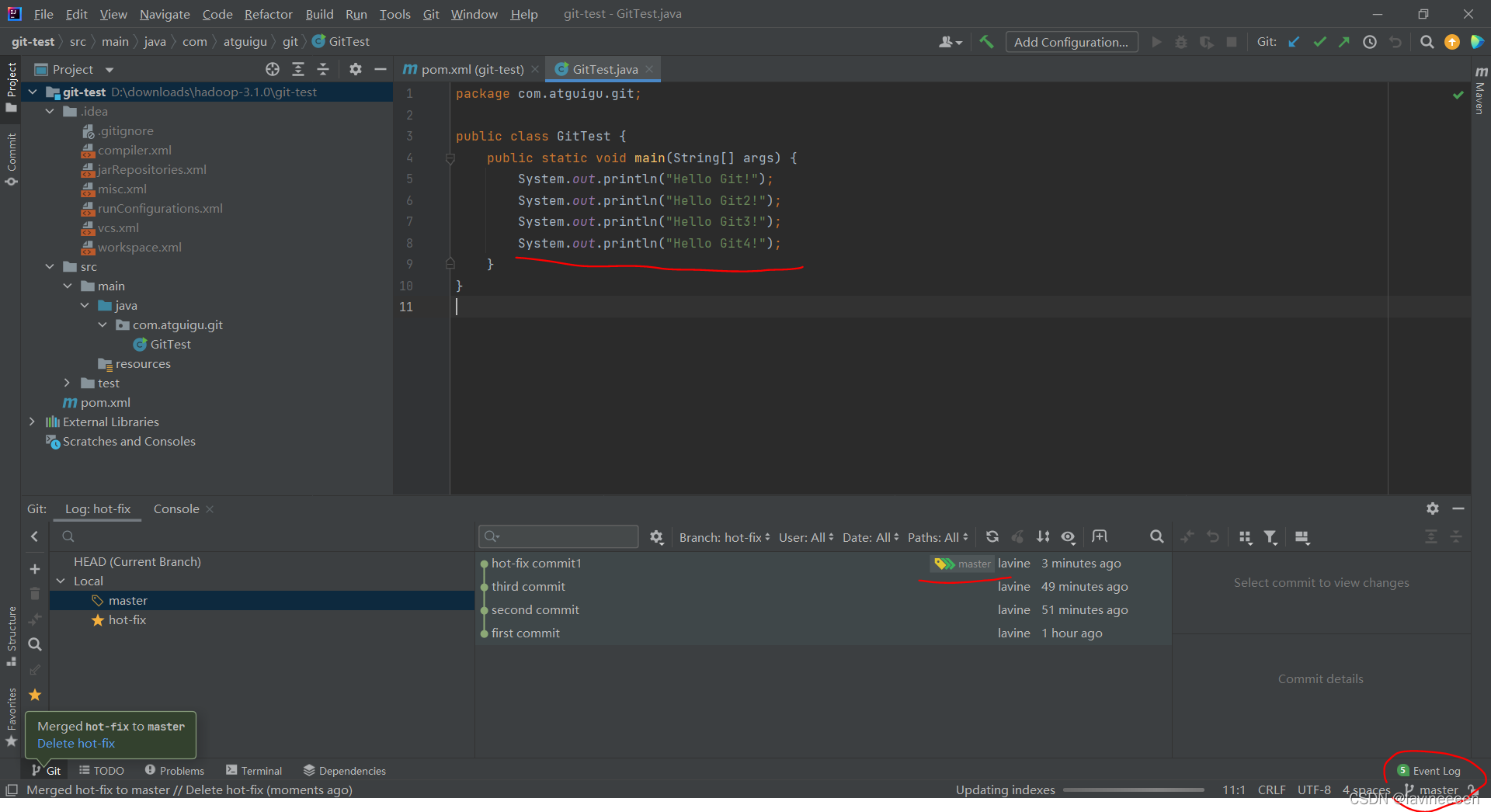Open the Refactor menu

click(268, 14)
